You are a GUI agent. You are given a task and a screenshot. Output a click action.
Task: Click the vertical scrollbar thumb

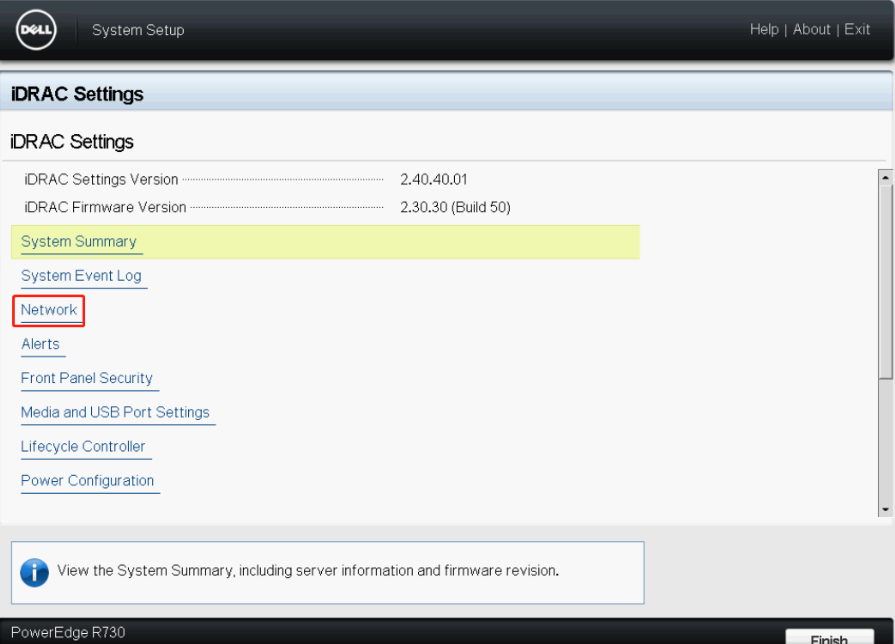(885, 281)
